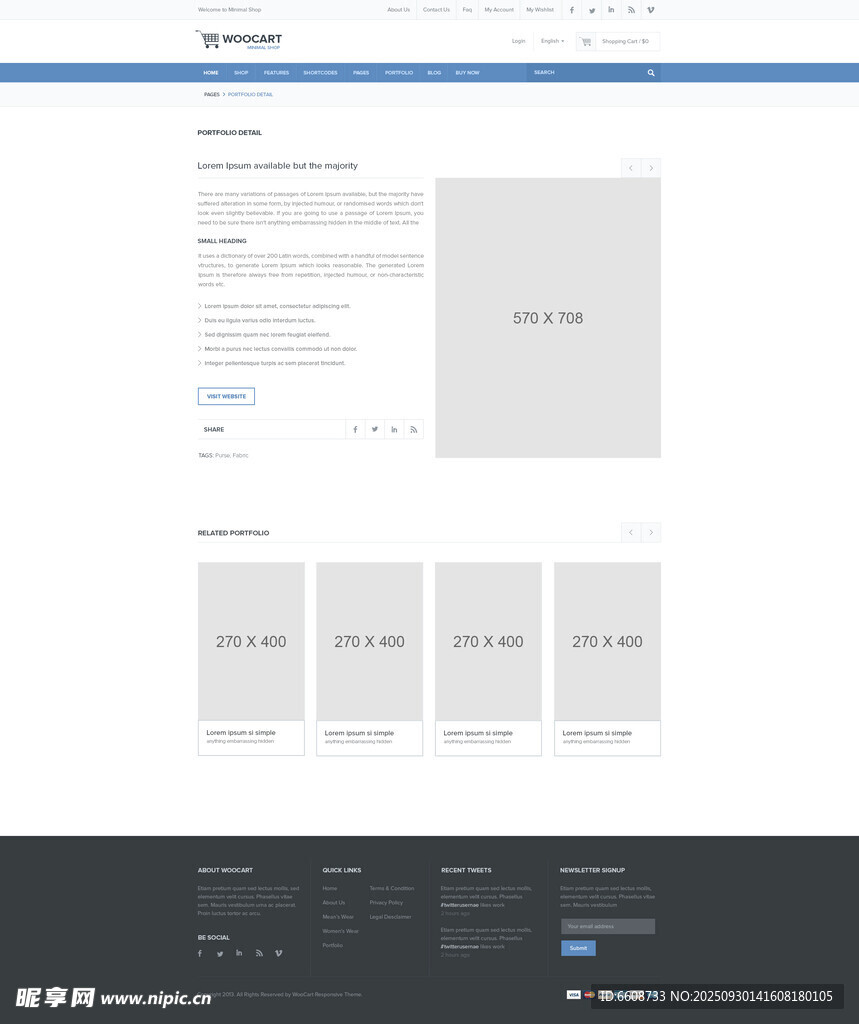Open footer link Women's Wear
Screen dimensions: 859x1024
click(340, 931)
